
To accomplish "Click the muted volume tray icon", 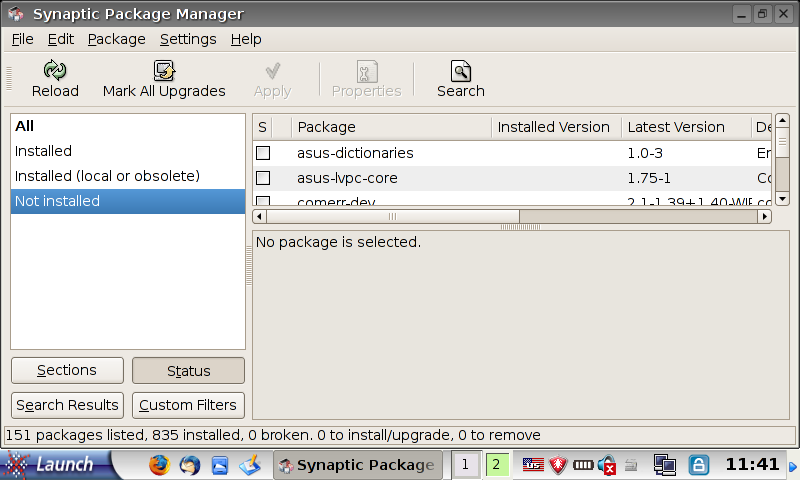I will pos(607,465).
